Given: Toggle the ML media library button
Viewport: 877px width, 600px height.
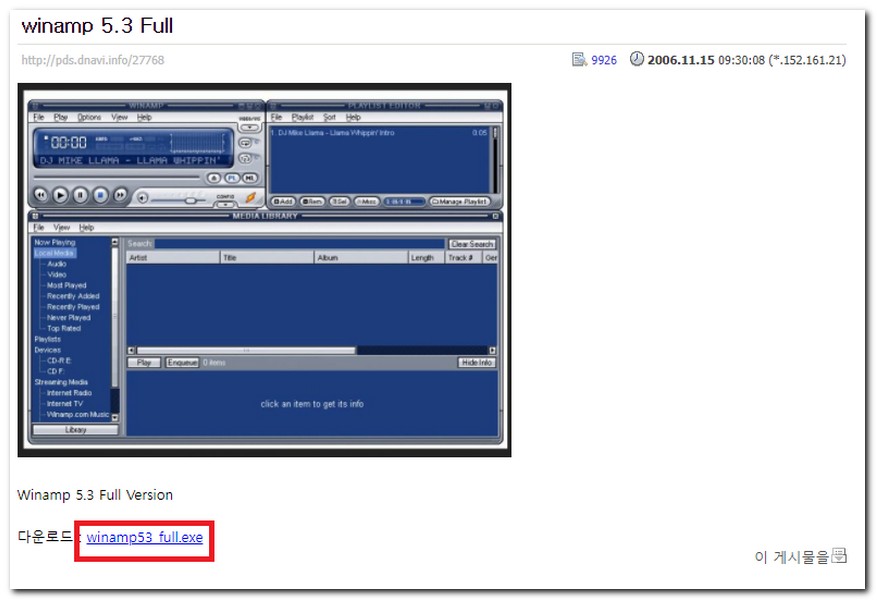Looking at the screenshot, I should point(248,178).
